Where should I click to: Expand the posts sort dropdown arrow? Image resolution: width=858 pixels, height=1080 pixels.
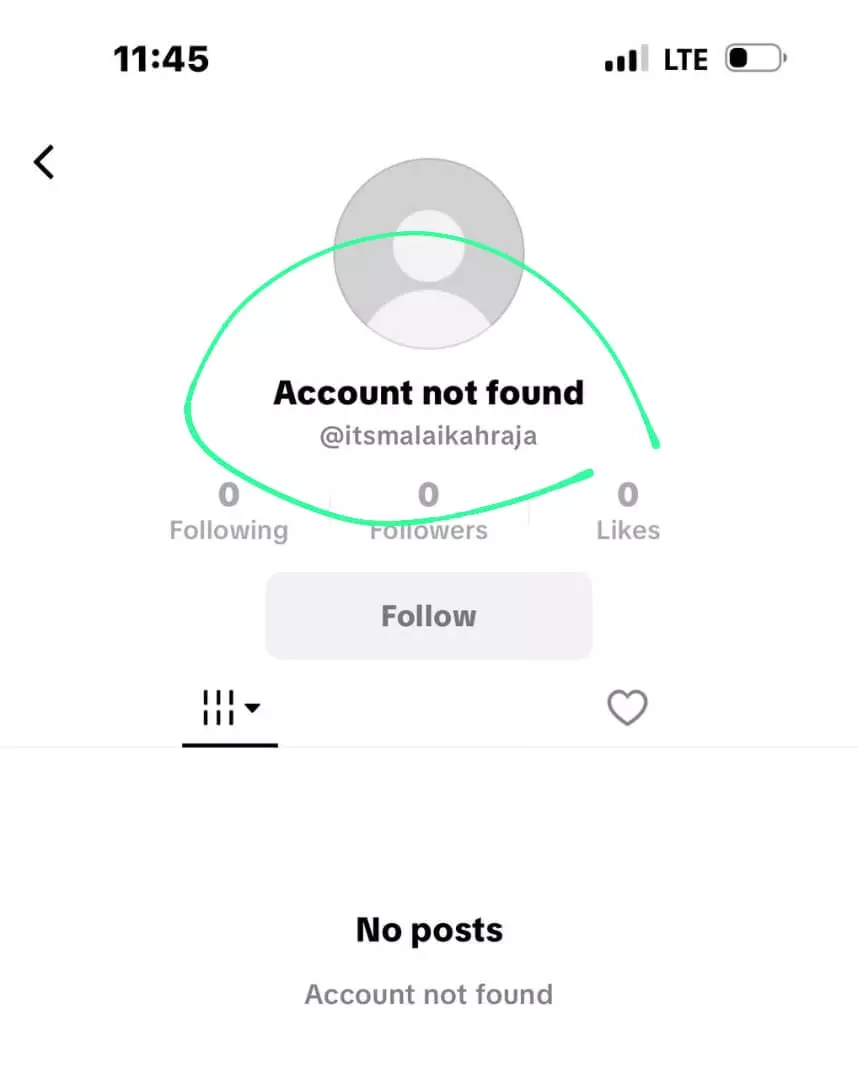coord(253,707)
